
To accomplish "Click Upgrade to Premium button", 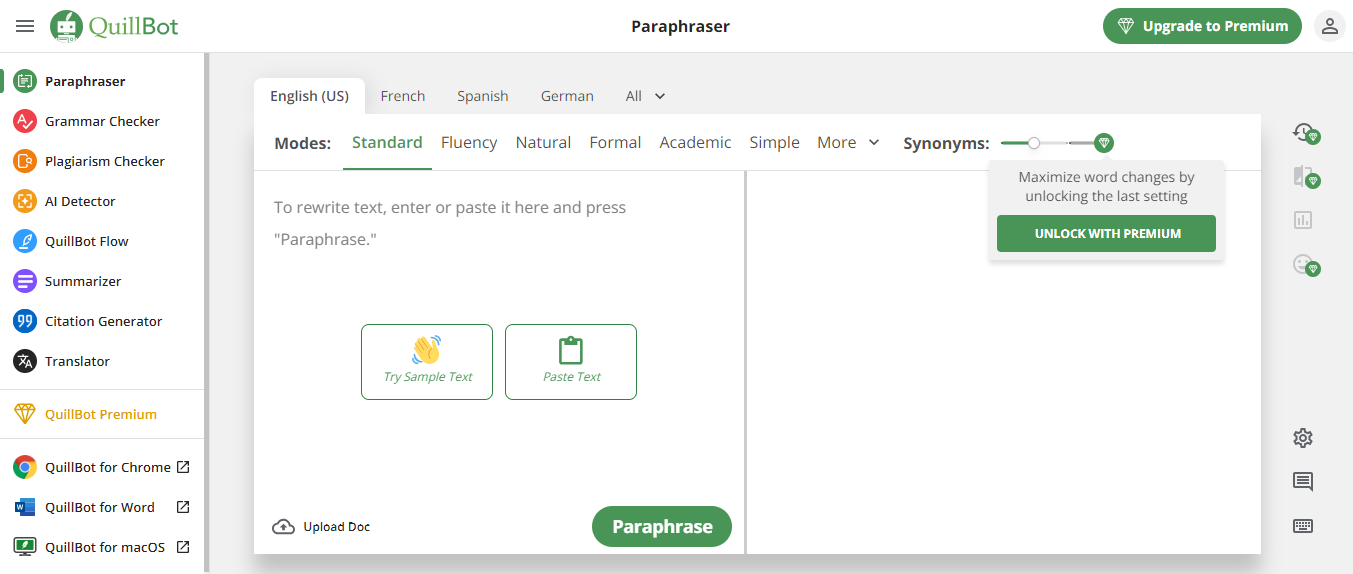I will click(1202, 27).
